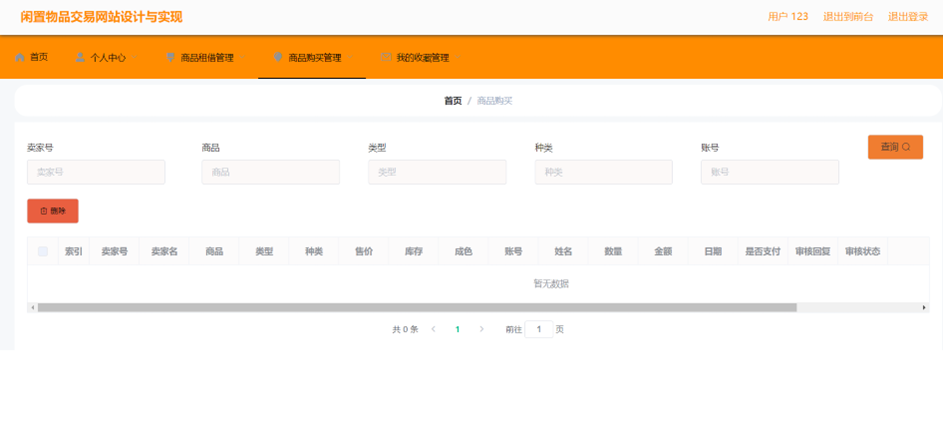Select the table header select-all checkbox
The height and width of the screenshot is (429, 943).
tap(43, 252)
